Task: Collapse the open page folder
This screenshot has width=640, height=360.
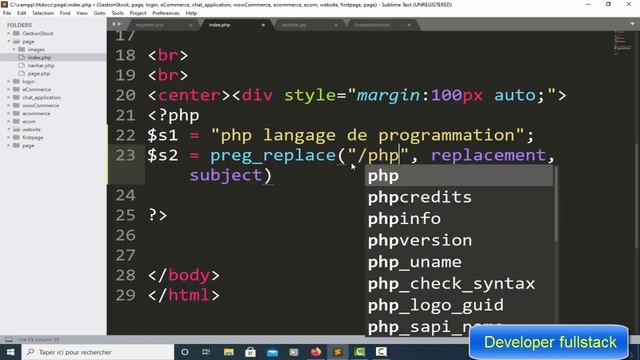Action: tap(9, 42)
